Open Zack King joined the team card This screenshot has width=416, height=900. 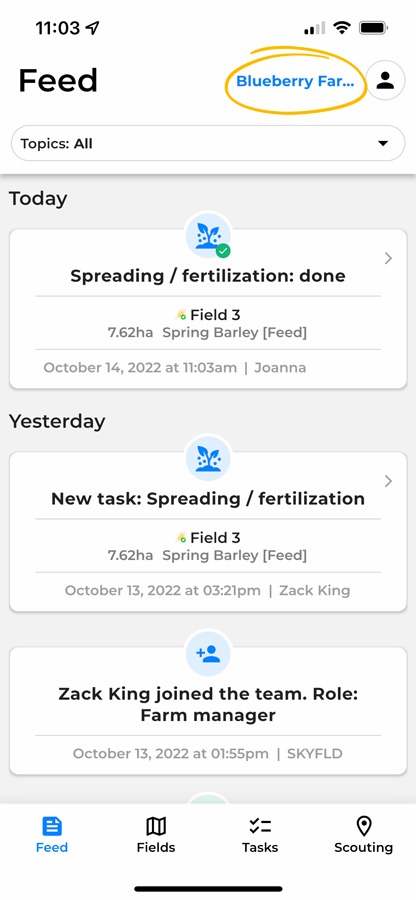point(208,711)
